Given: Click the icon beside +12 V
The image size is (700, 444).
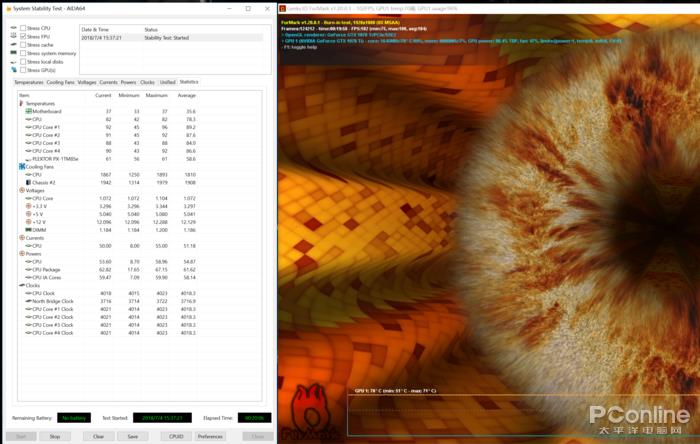Looking at the screenshot, I should coord(29,222).
